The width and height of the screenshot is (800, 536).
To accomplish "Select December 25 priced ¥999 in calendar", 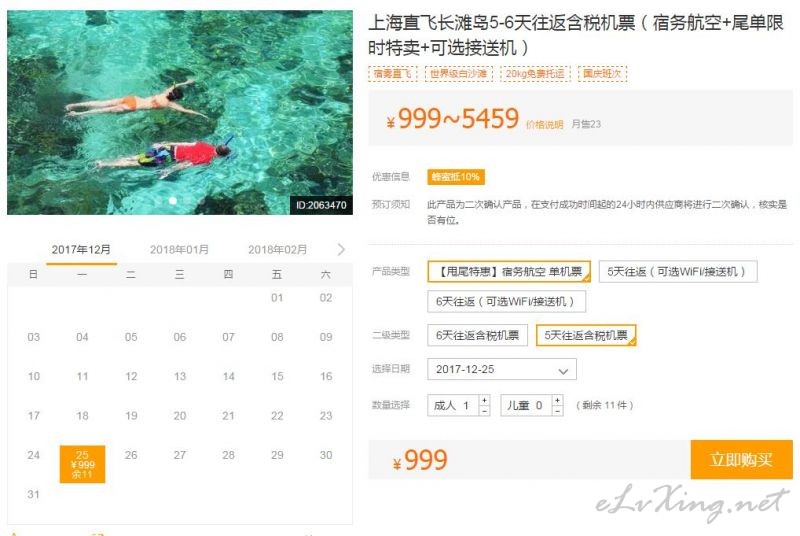I will tap(82, 464).
